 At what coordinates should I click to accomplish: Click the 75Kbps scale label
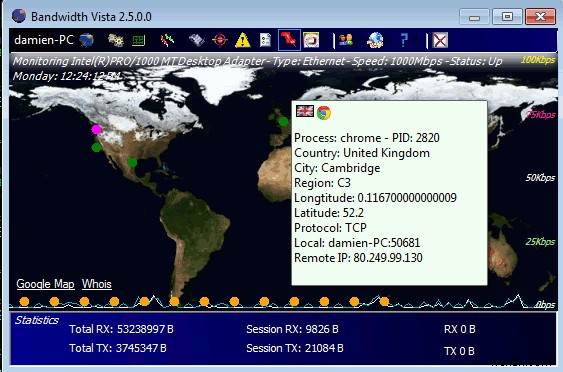(540, 115)
